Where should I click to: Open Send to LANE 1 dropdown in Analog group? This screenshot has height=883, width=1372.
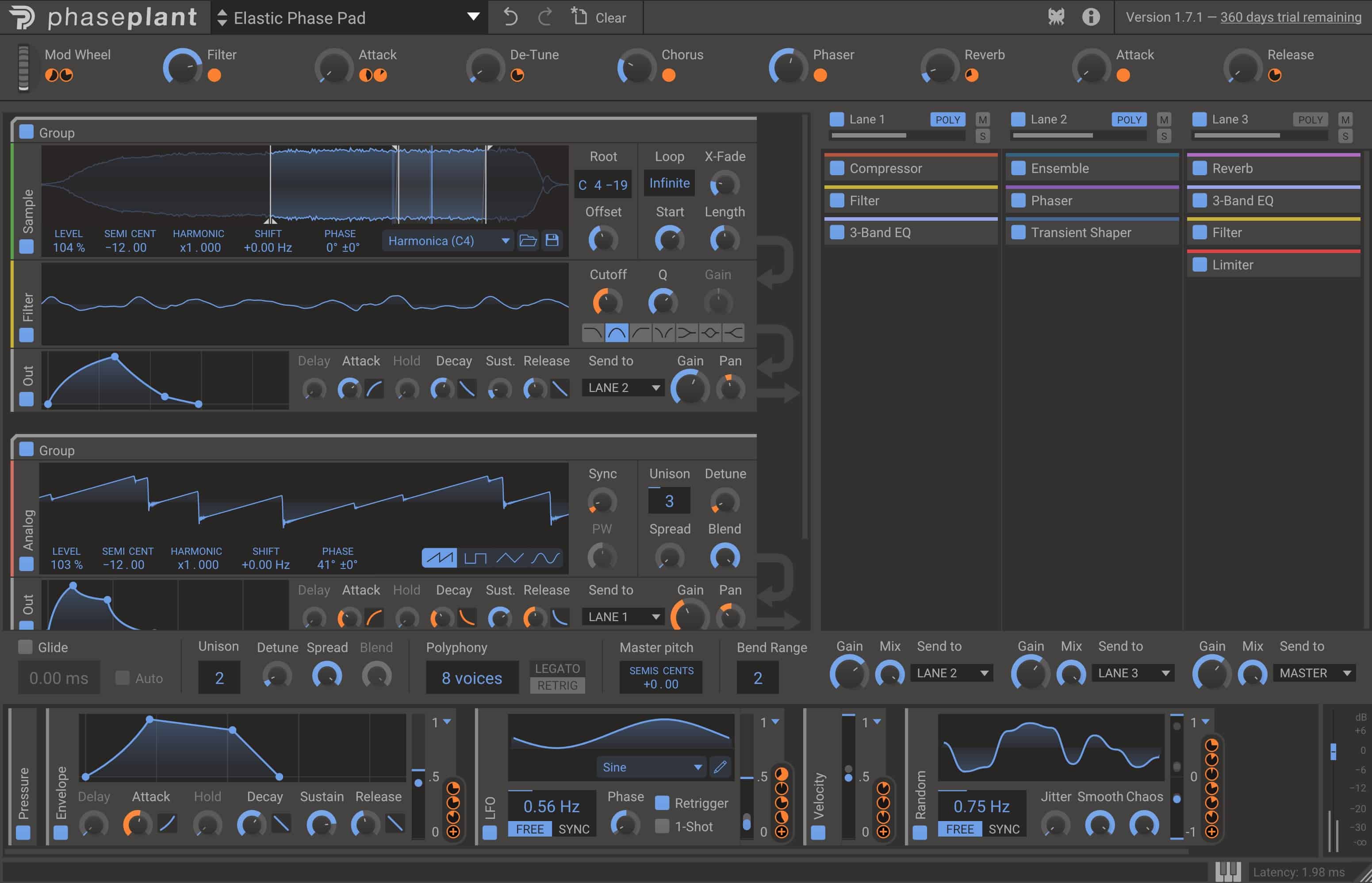(623, 617)
